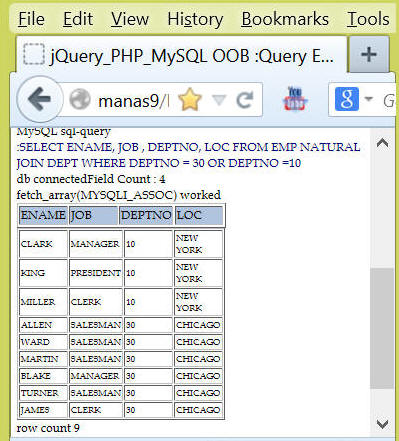The width and height of the screenshot is (399, 441).
Task: Select the ALLEN cell
Action: point(43,325)
